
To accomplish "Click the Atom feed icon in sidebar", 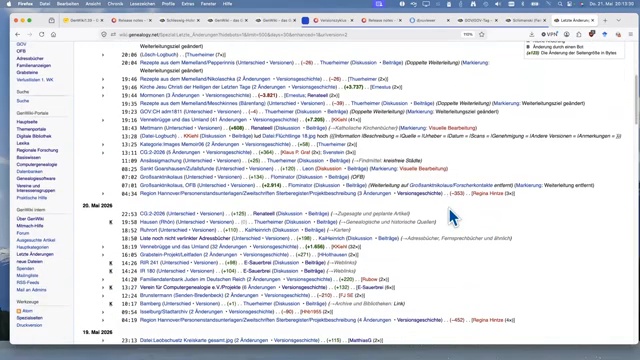I will tap(19, 311).
